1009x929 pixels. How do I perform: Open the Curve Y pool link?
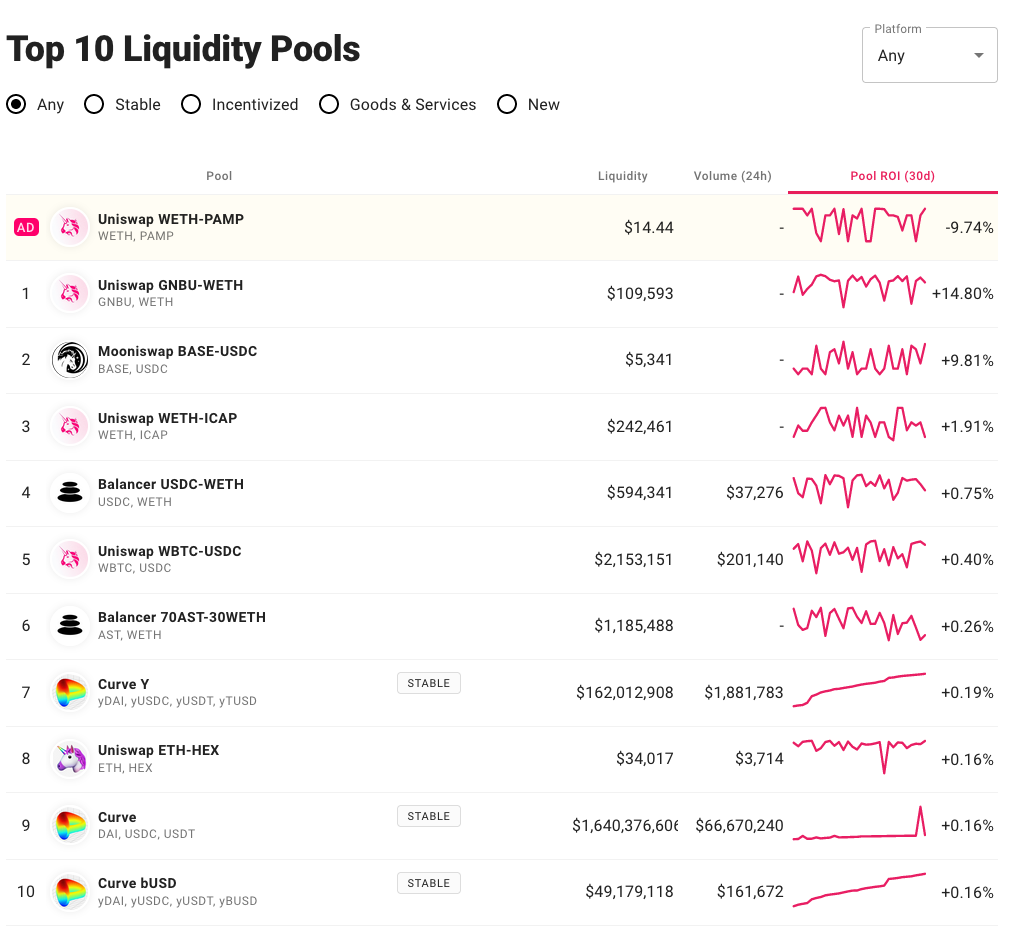coord(124,684)
